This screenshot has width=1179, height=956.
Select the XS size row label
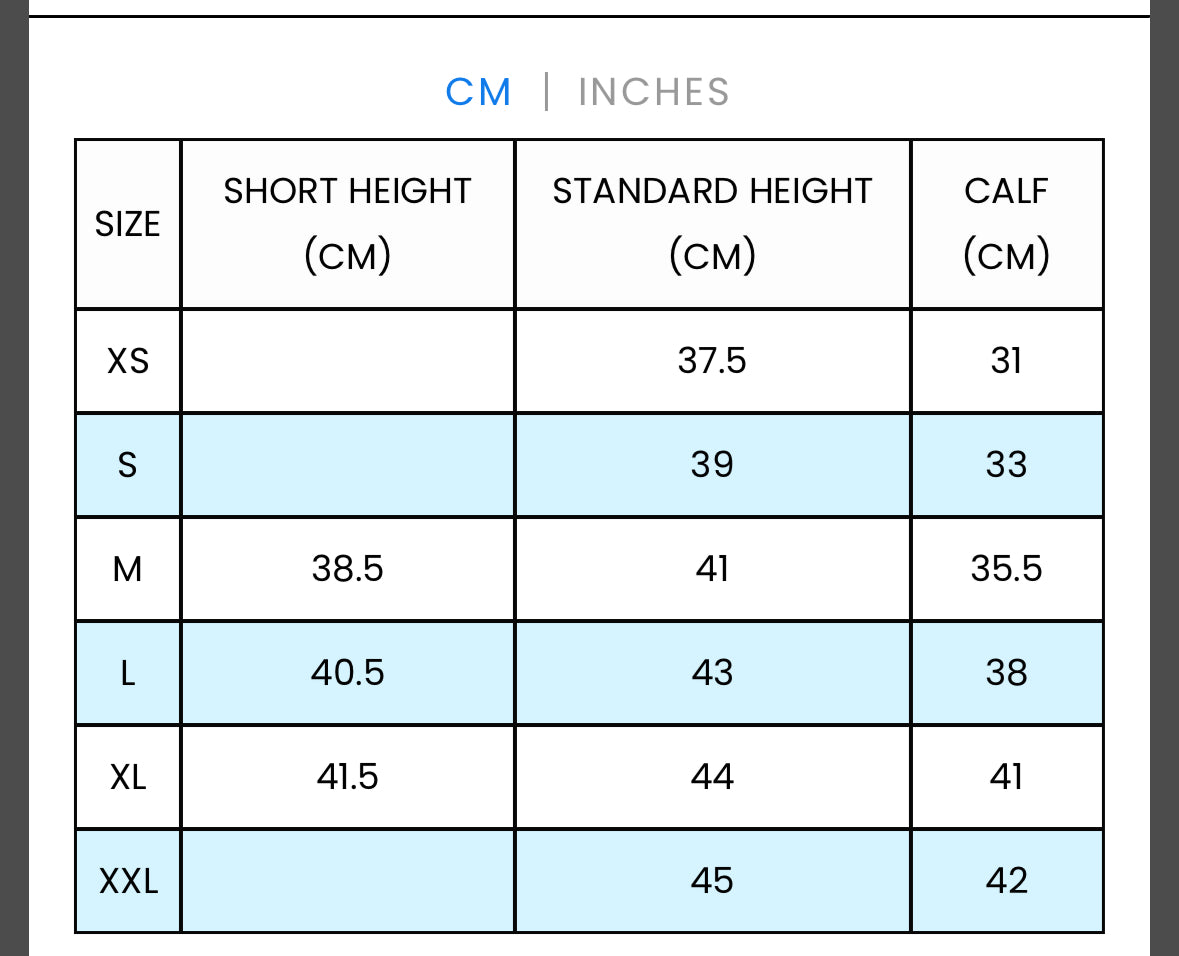128,360
